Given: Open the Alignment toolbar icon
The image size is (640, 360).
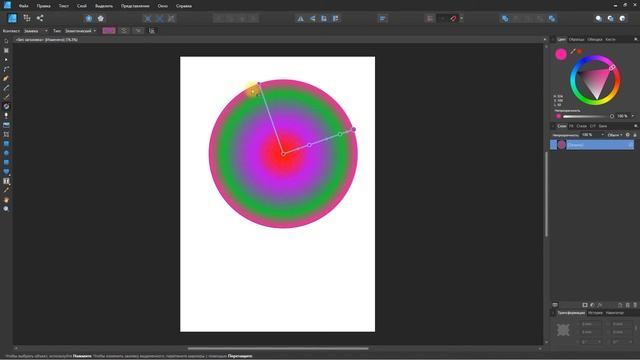Looking at the screenshot, I should click(383, 18).
